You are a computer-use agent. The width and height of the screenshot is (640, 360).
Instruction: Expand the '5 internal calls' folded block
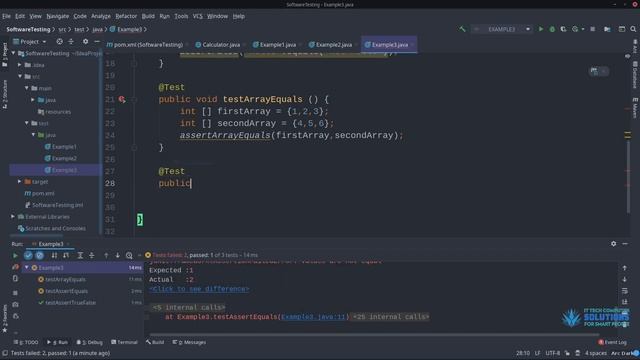[188, 307]
